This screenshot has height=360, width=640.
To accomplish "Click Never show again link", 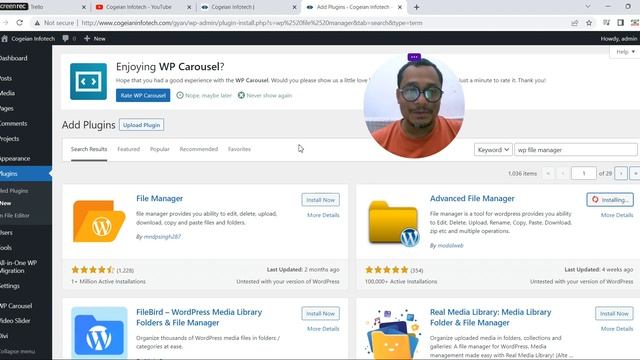I will coord(265,95).
